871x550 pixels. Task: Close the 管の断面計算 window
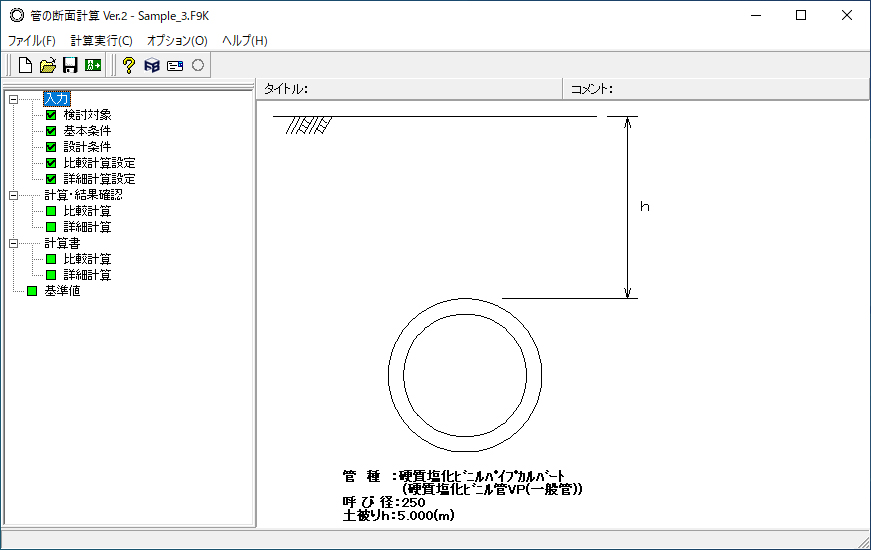(x=847, y=16)
